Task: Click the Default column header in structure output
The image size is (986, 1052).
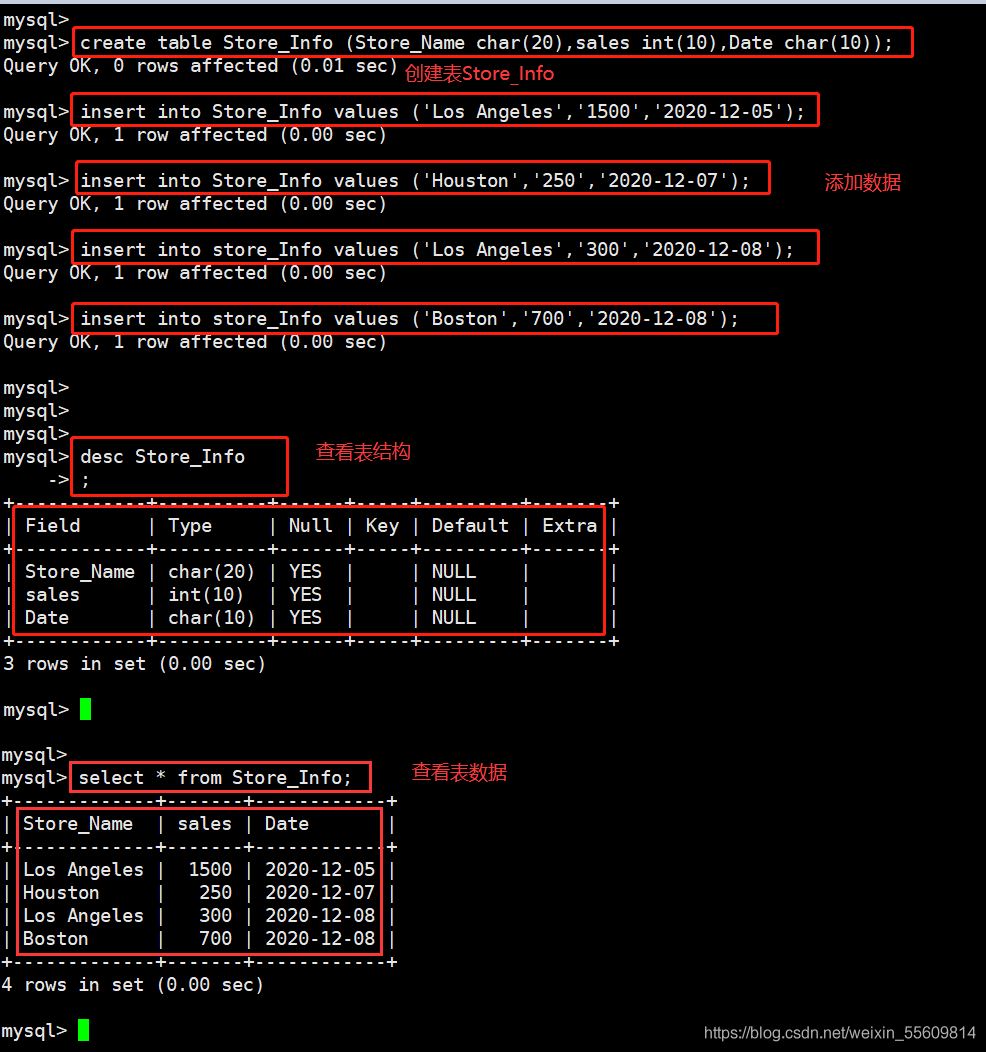Action: pyautogui.click(x=469, y=525)
